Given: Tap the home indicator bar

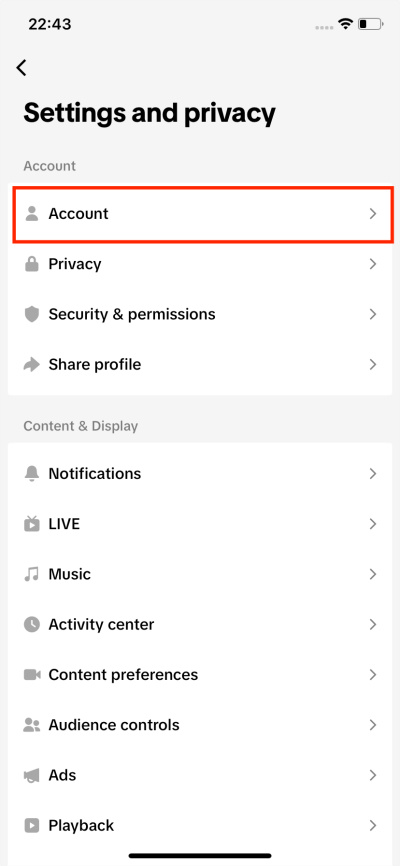Looking at the screenshot, I should (200, 856).
